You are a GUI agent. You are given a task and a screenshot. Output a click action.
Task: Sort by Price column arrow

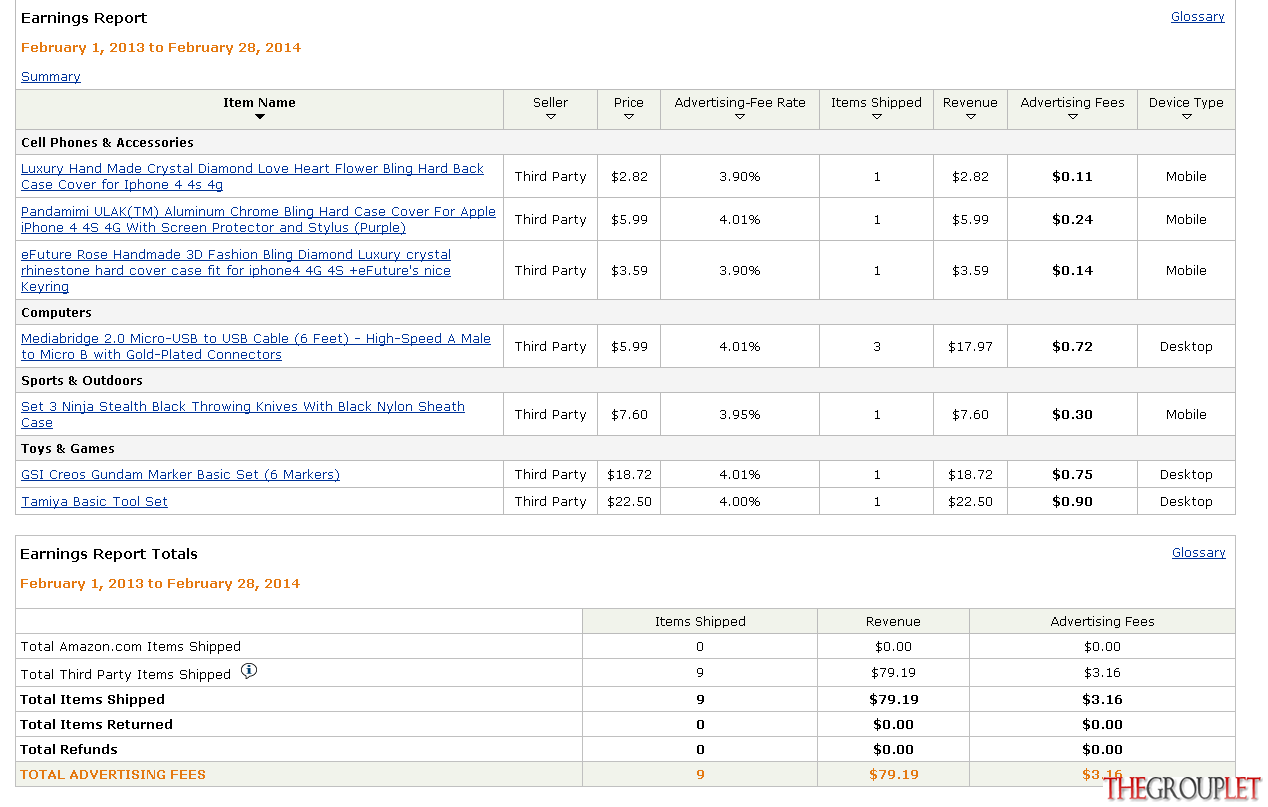pos(629,117)
